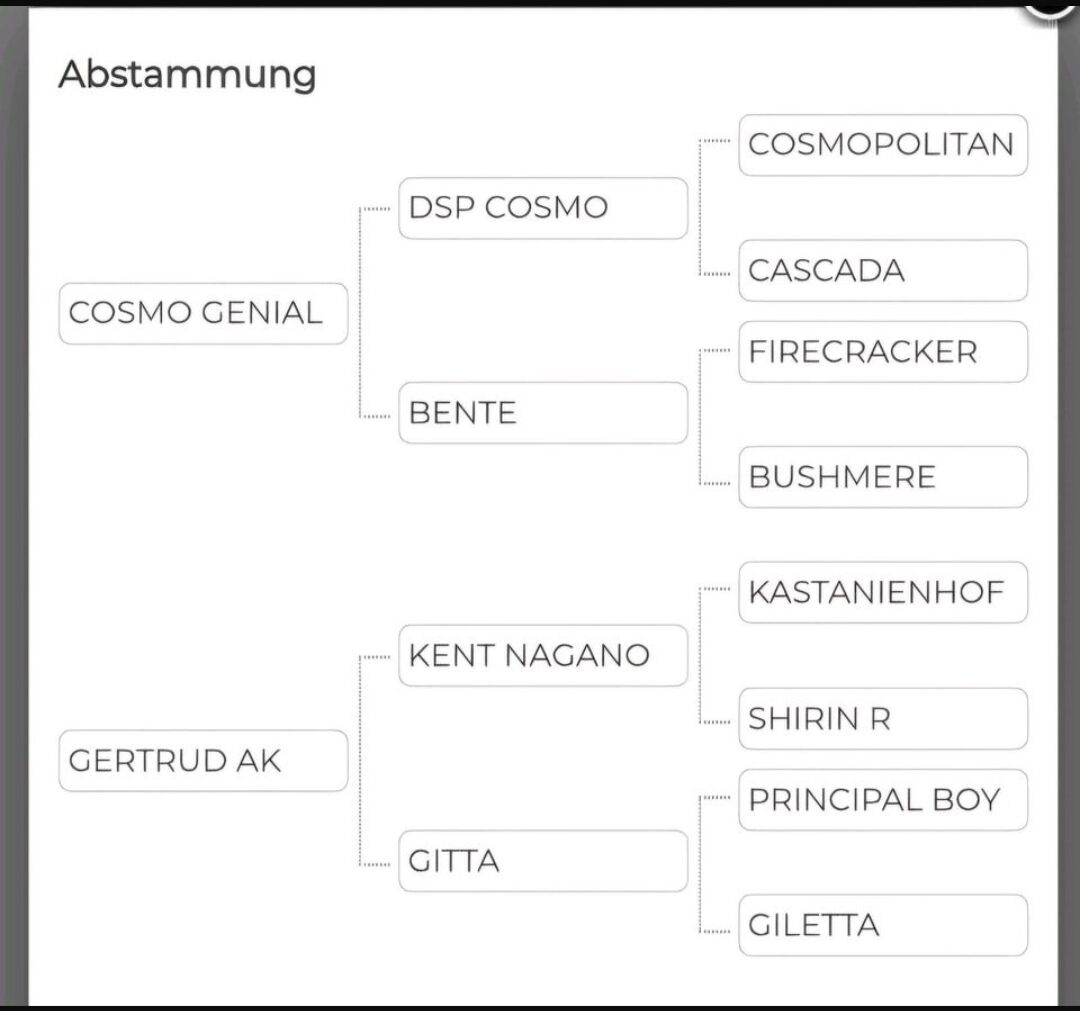Screen dimensions: 1080x1011
Task: Click the KASTANIENHOF pedigree box
Action: 883,592
